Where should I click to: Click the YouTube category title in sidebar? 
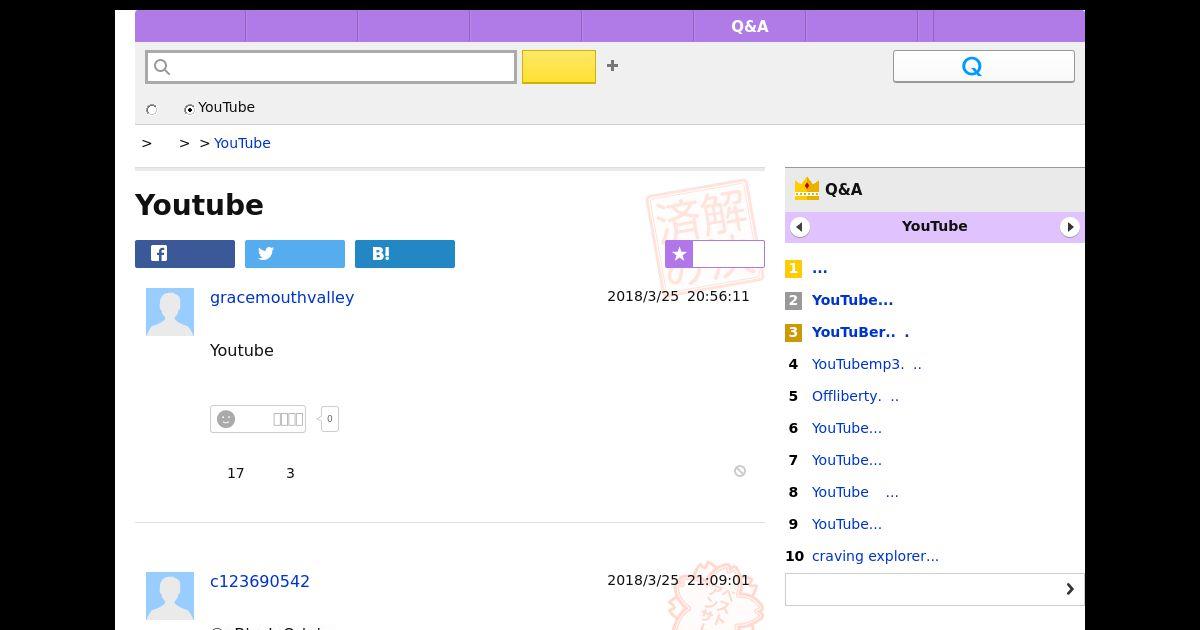coord(934,226)
